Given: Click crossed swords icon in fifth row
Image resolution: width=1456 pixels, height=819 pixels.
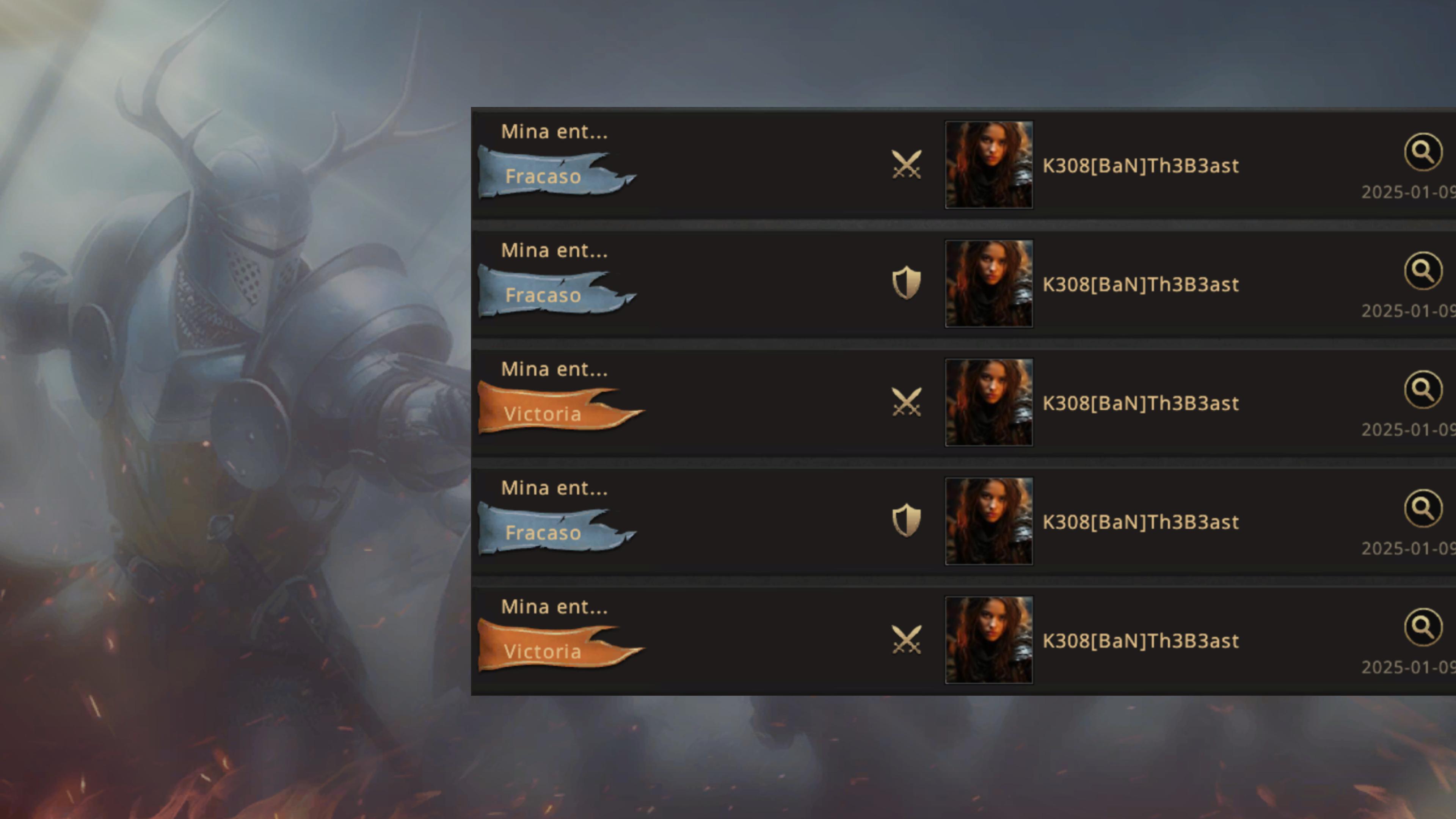Looking at the screenshot, I should [907, 639].
